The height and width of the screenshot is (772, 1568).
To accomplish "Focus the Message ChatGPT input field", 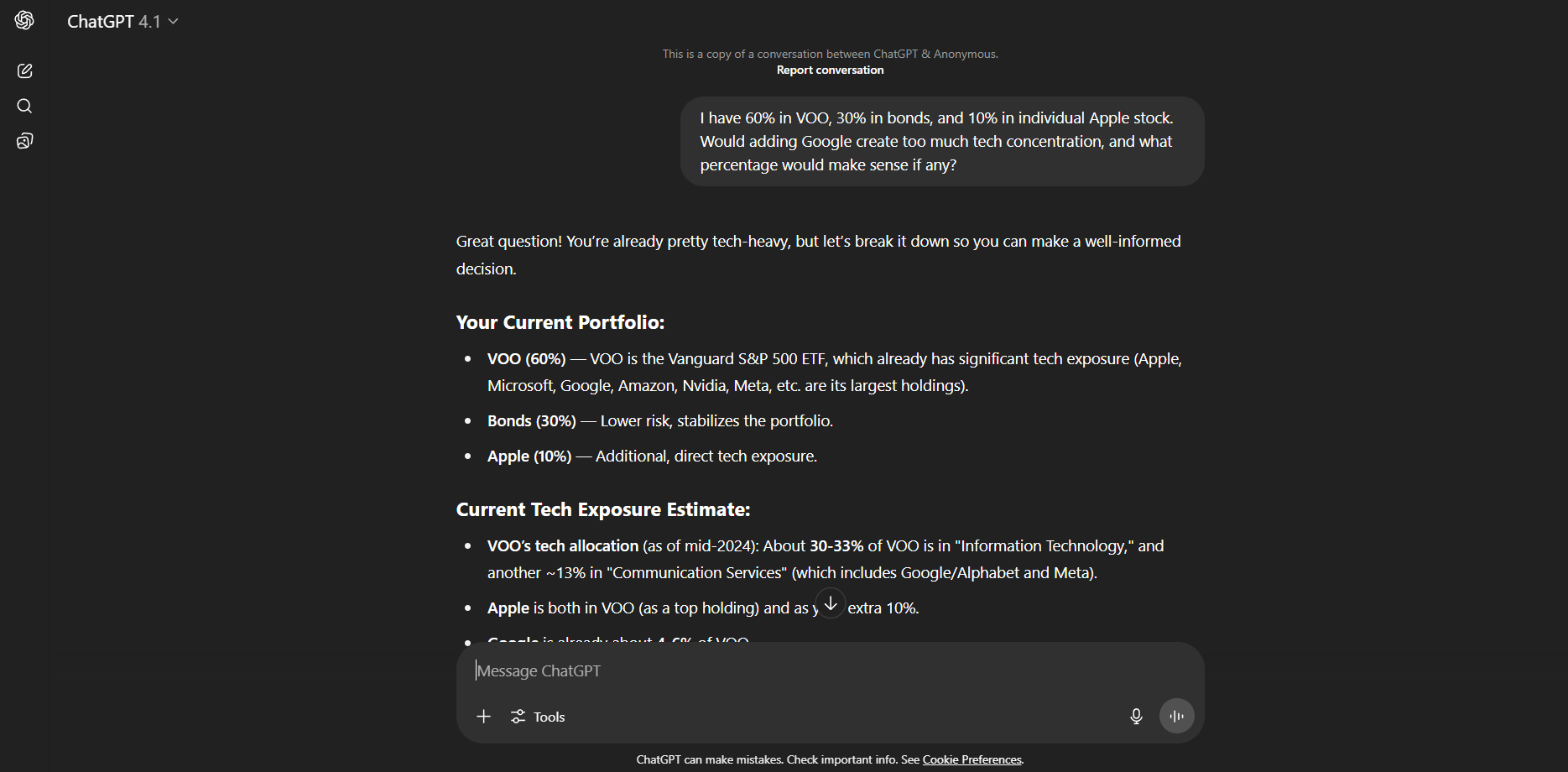I will click(x=829, y=670).
